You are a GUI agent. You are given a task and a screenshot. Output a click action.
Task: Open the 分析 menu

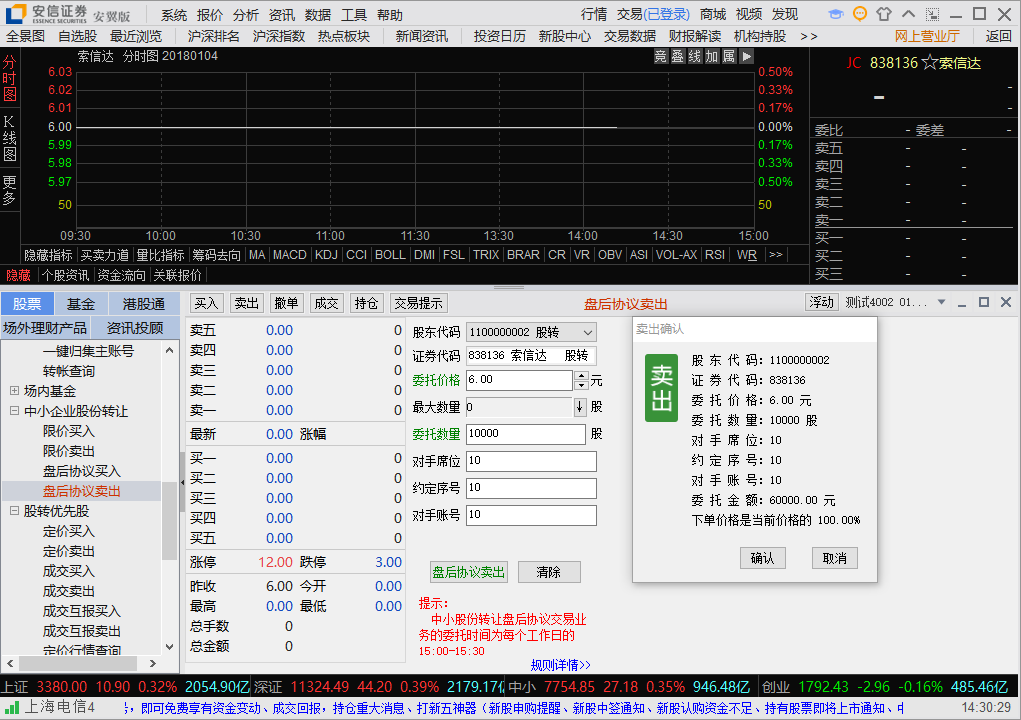(x=245, y=15)
